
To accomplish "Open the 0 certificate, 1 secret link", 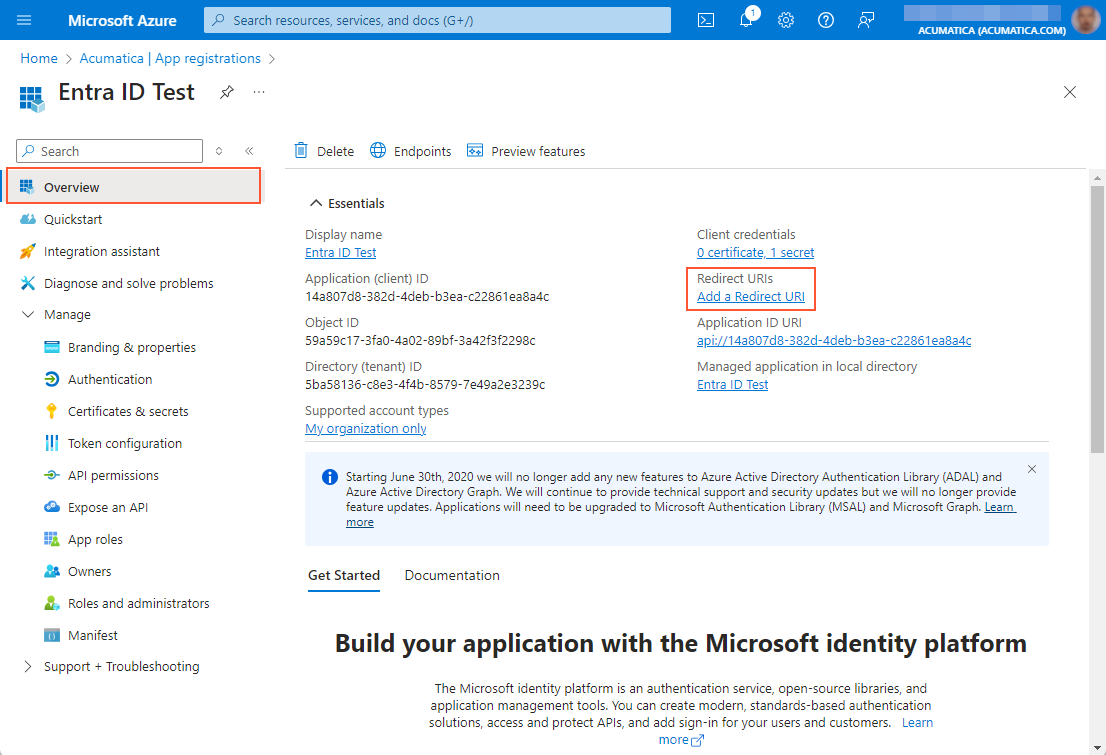I will (755, 253).
